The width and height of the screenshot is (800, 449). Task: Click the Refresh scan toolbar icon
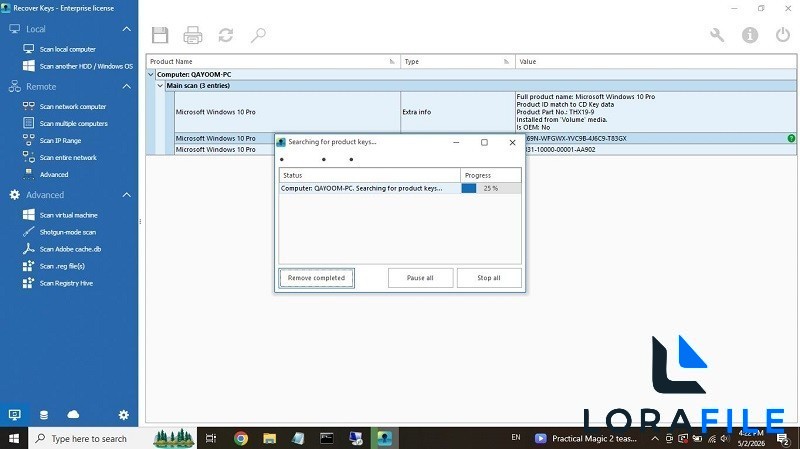[226, 35]
